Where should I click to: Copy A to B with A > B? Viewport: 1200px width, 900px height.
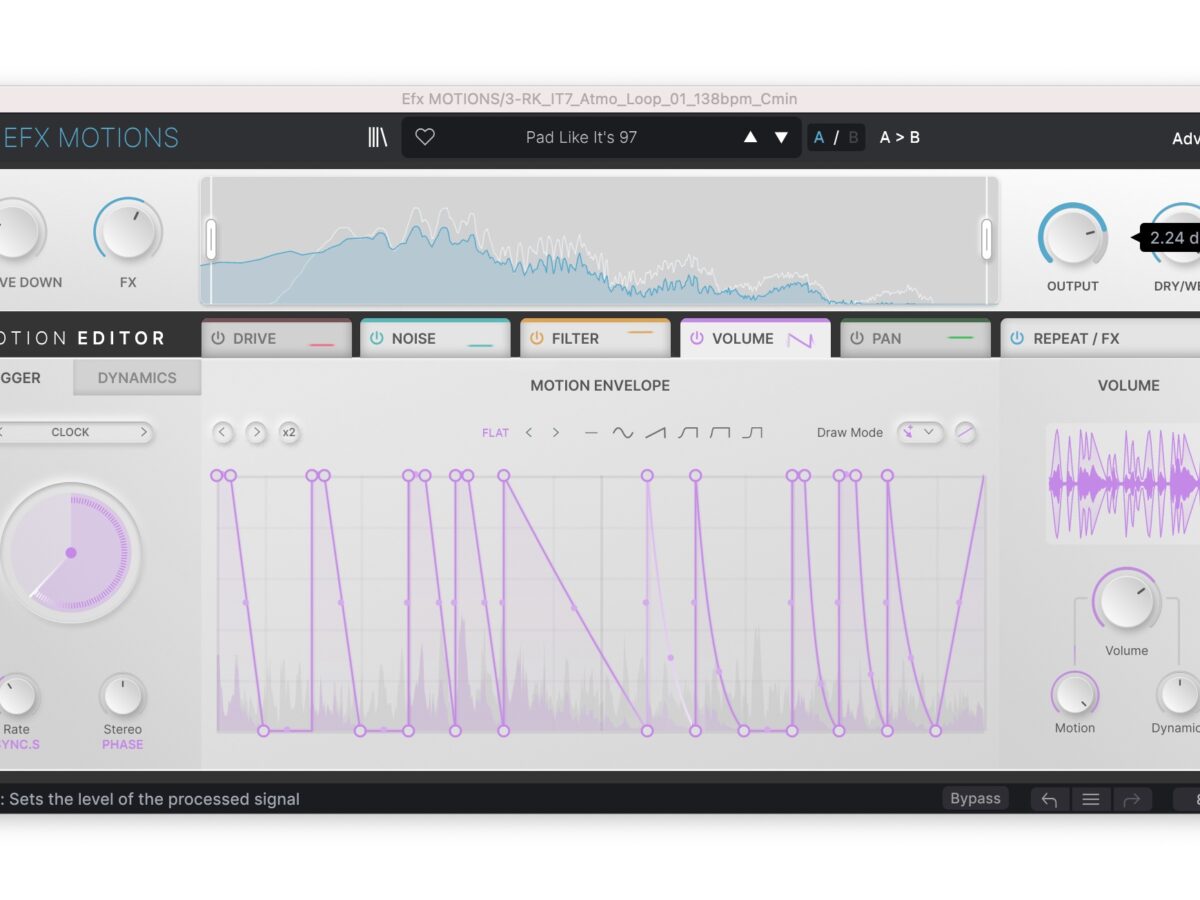[x=899, y=138]
